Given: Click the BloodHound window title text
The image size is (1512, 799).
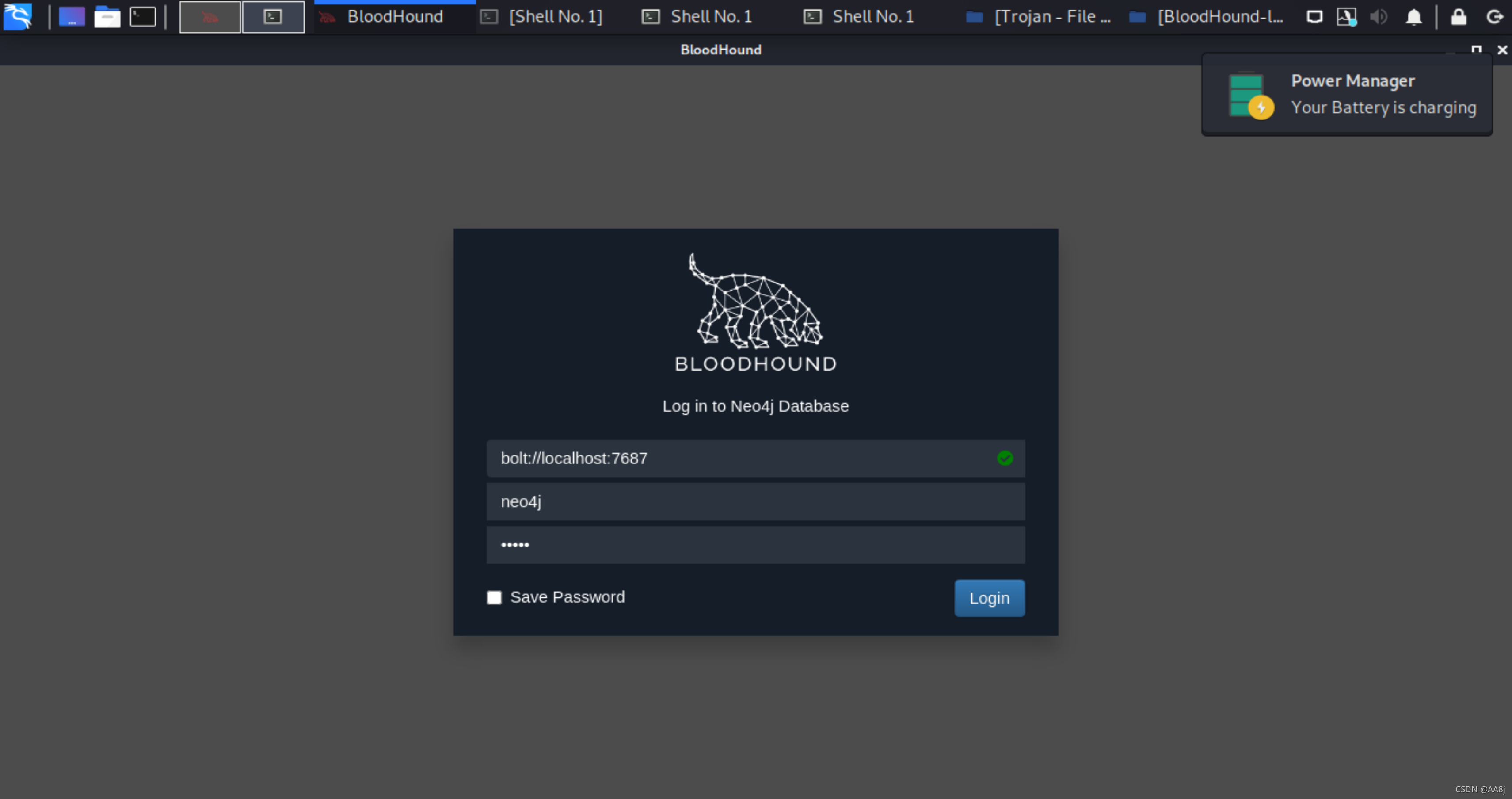Looking at the screenshot, I should click(x=721, y=50).
